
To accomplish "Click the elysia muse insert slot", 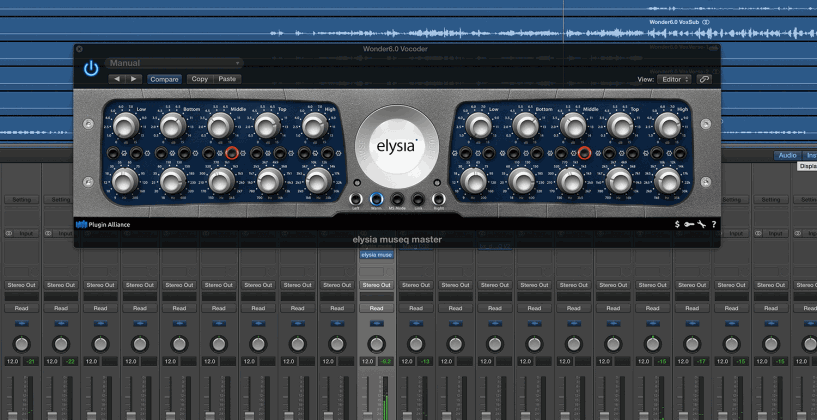I will click(376, 255).
